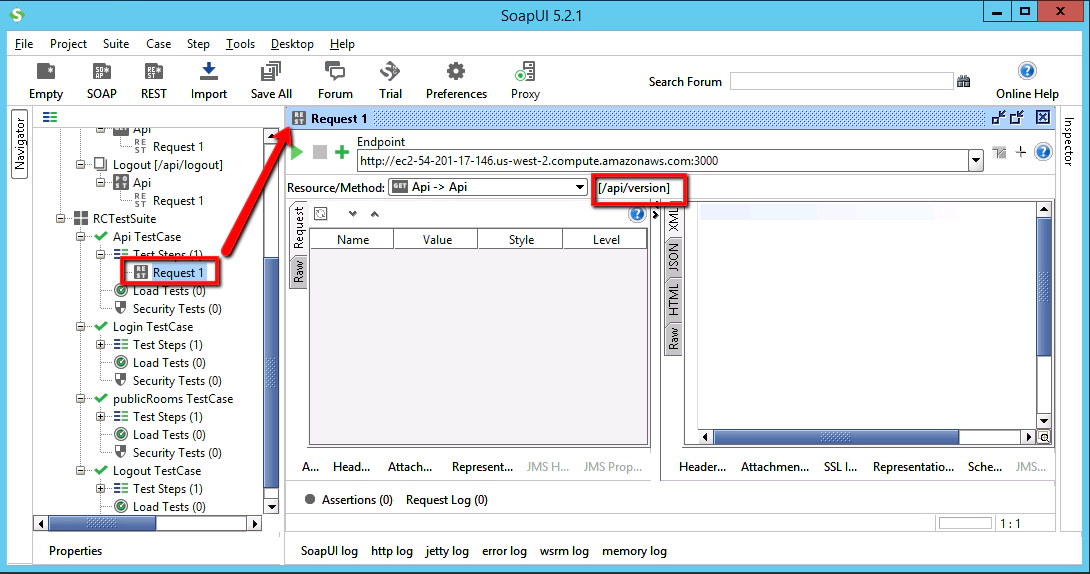This screenshot has height=574, width=1090.
Task: Click the binoculars search forum icon
Action: click(x=963, y=81)
